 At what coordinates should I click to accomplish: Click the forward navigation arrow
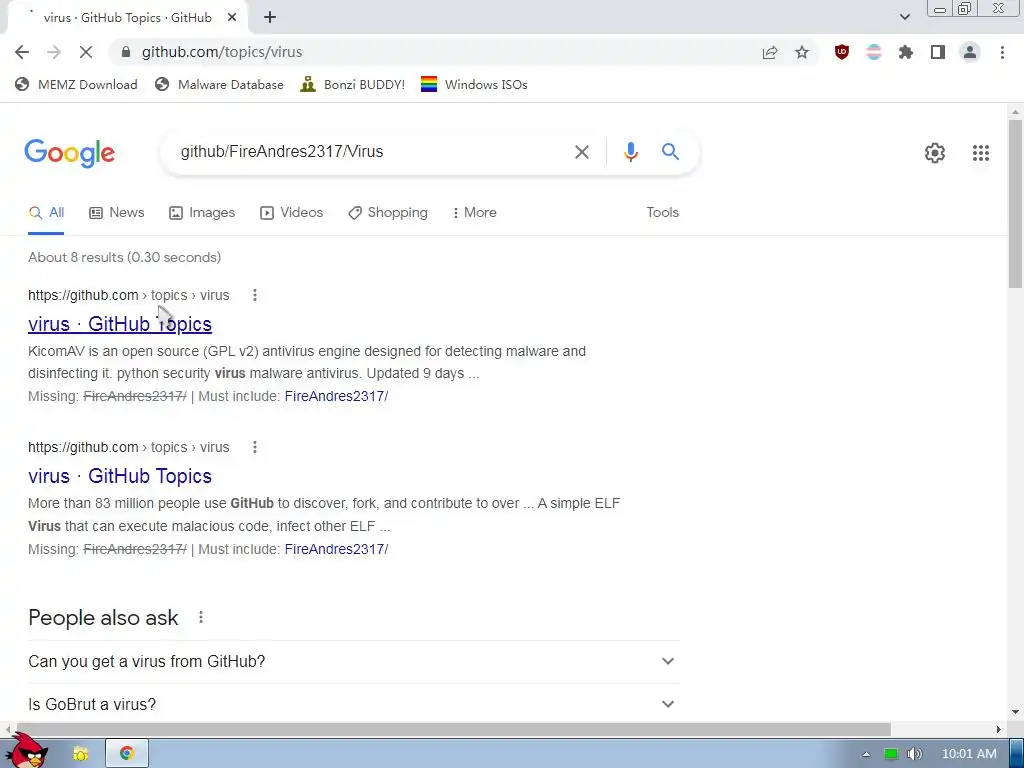click(x=54, y=52)
